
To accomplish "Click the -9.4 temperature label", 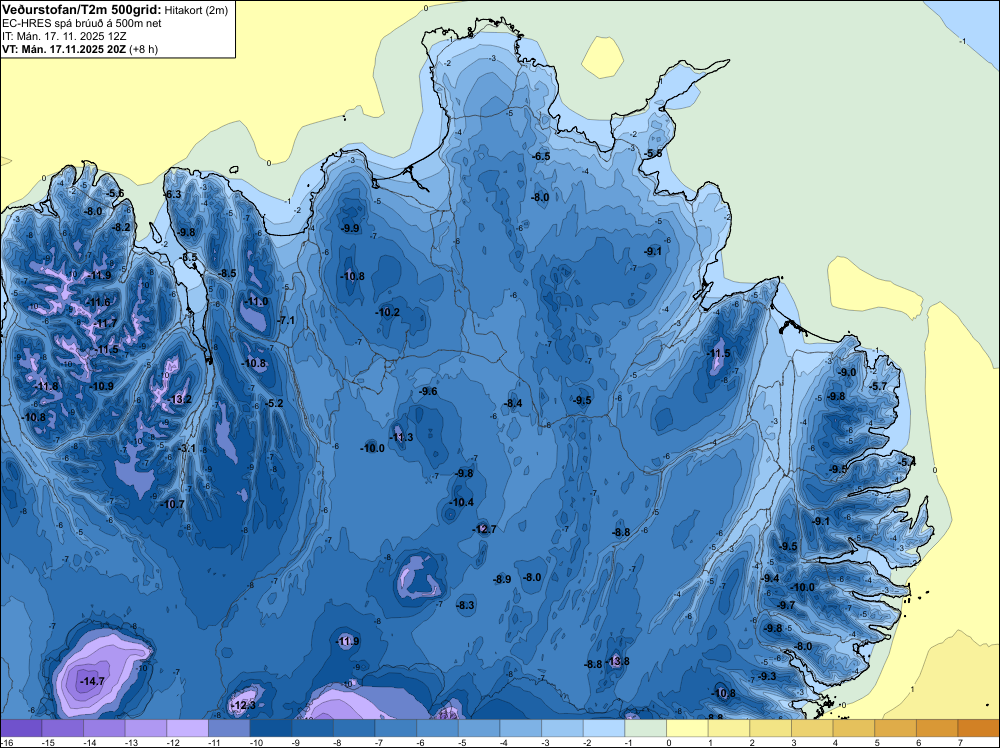I will point(771,578).
